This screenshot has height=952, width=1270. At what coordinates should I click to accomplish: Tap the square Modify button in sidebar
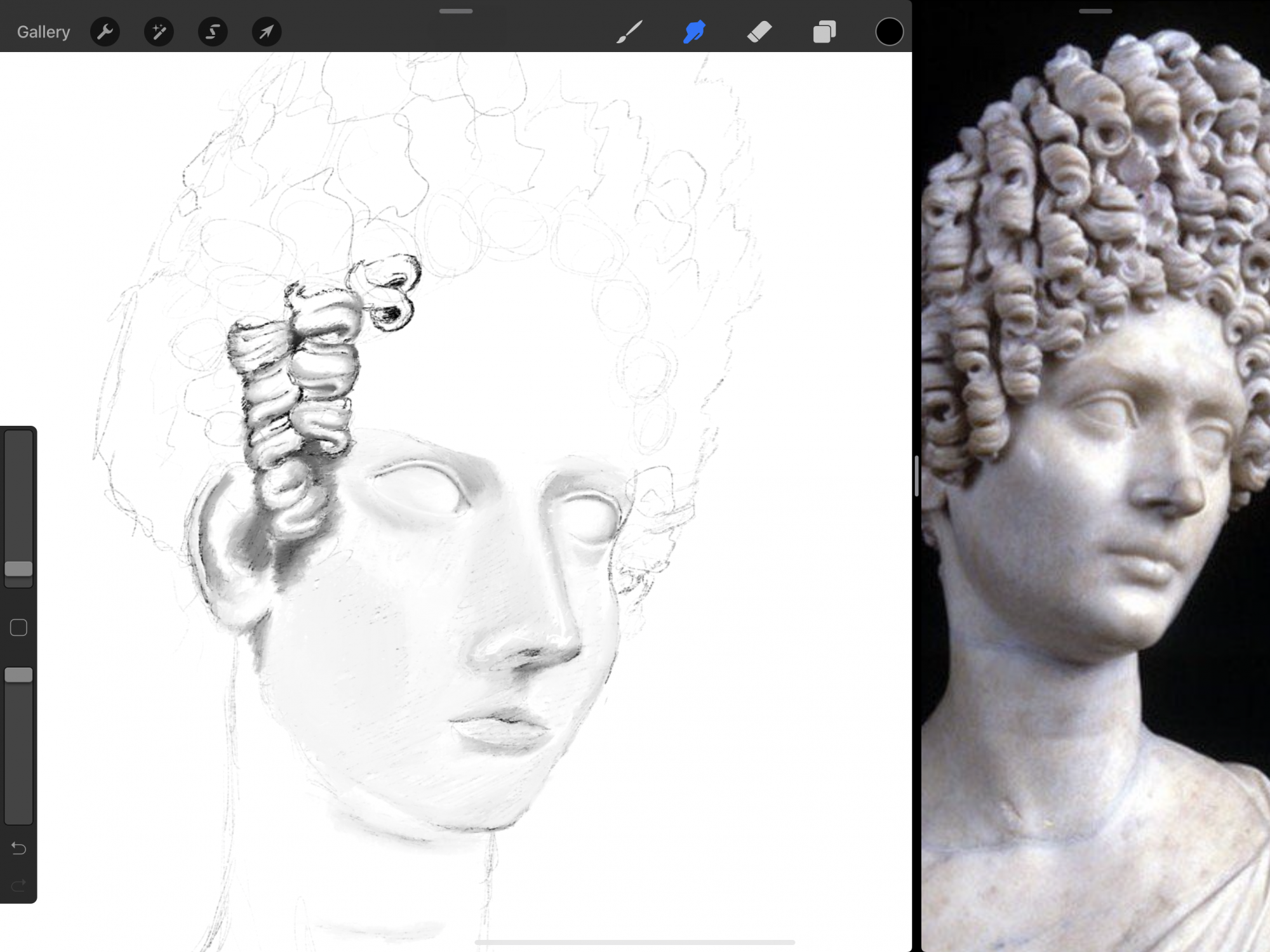click(x=18, y=628)
